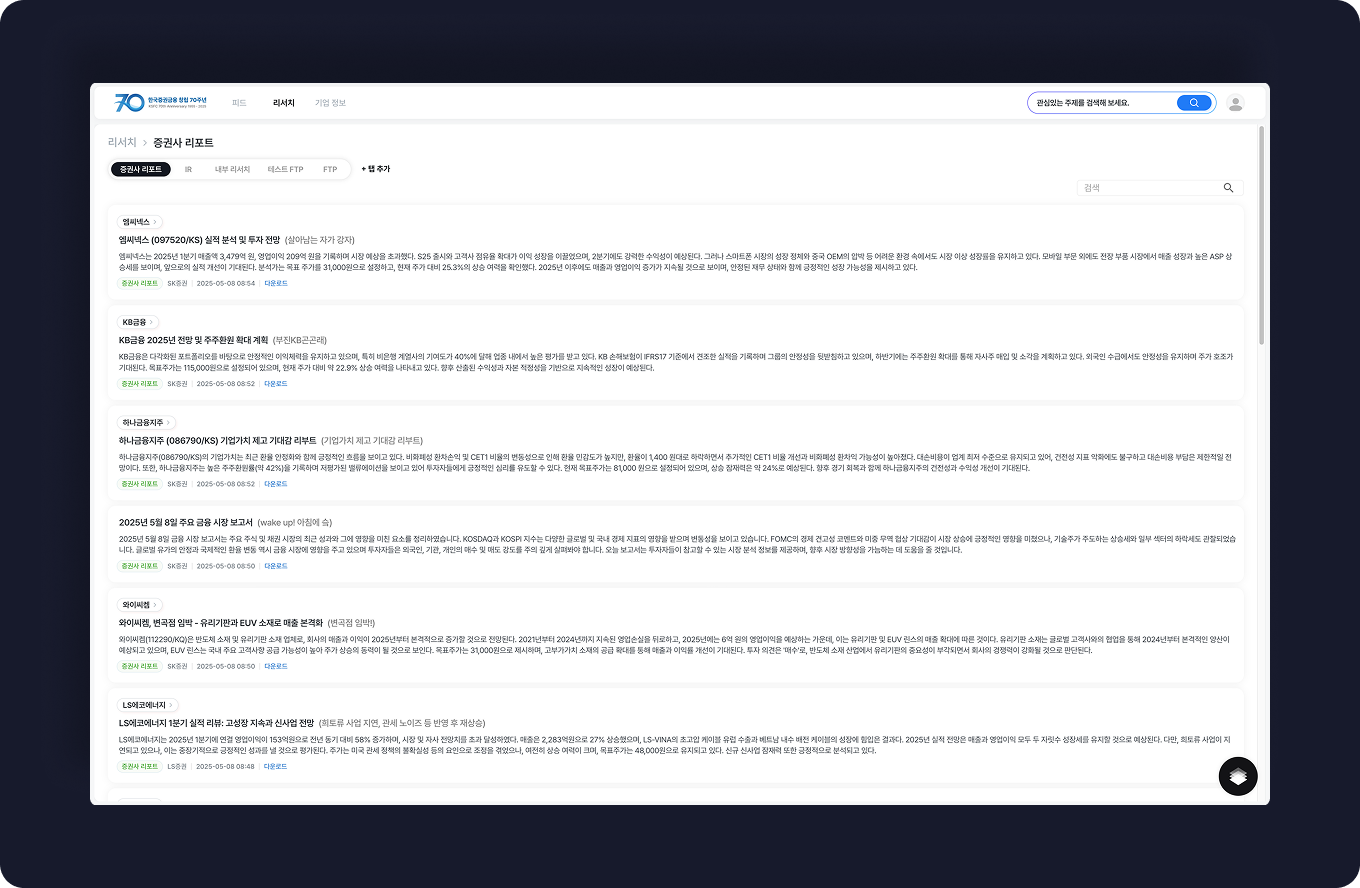This screenshot has height=888, width=1360.
Task: Open the floating layers stack button
Action: click(x=1238, y=777)
